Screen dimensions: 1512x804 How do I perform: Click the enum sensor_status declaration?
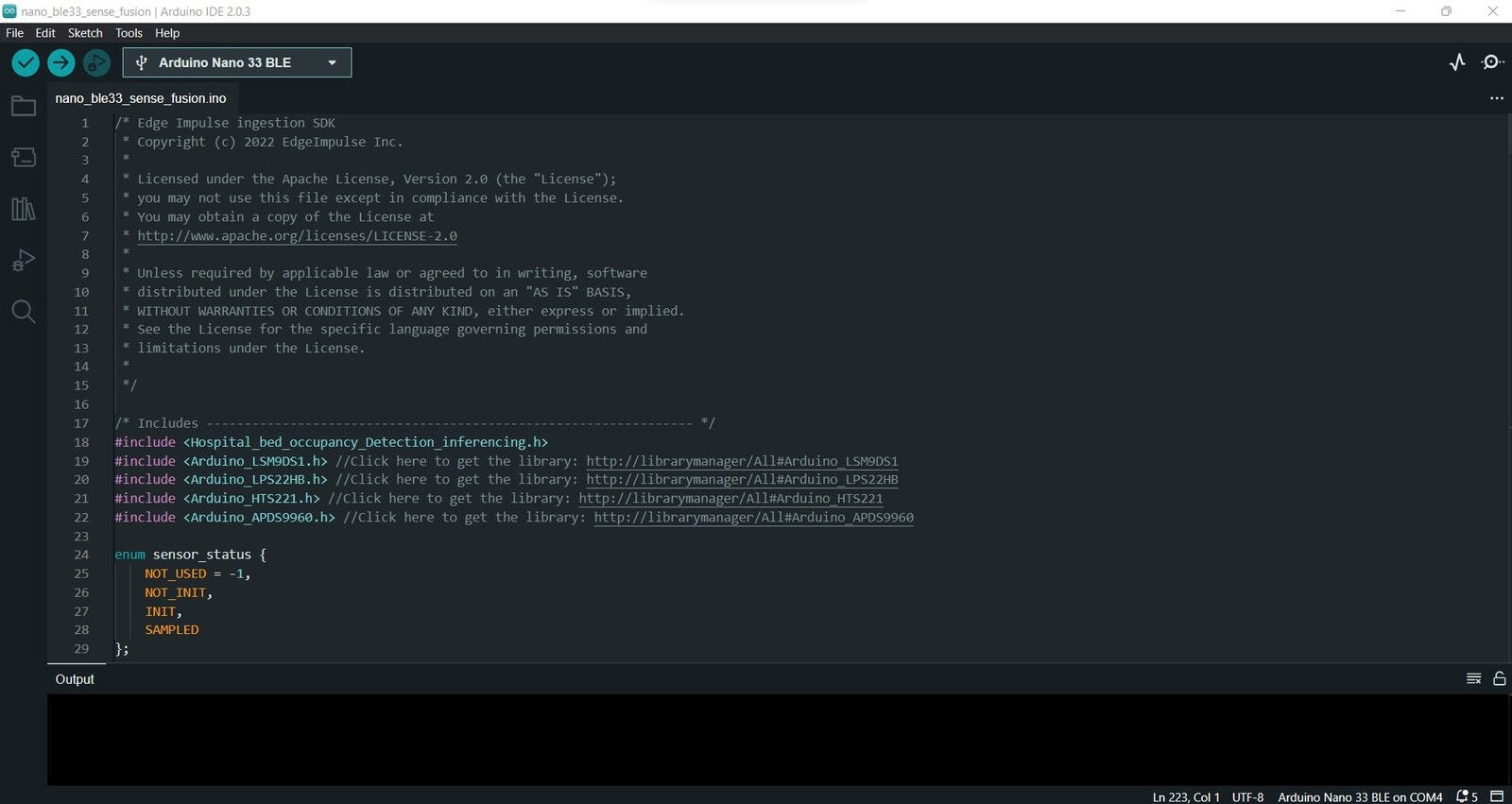point(190,555)
